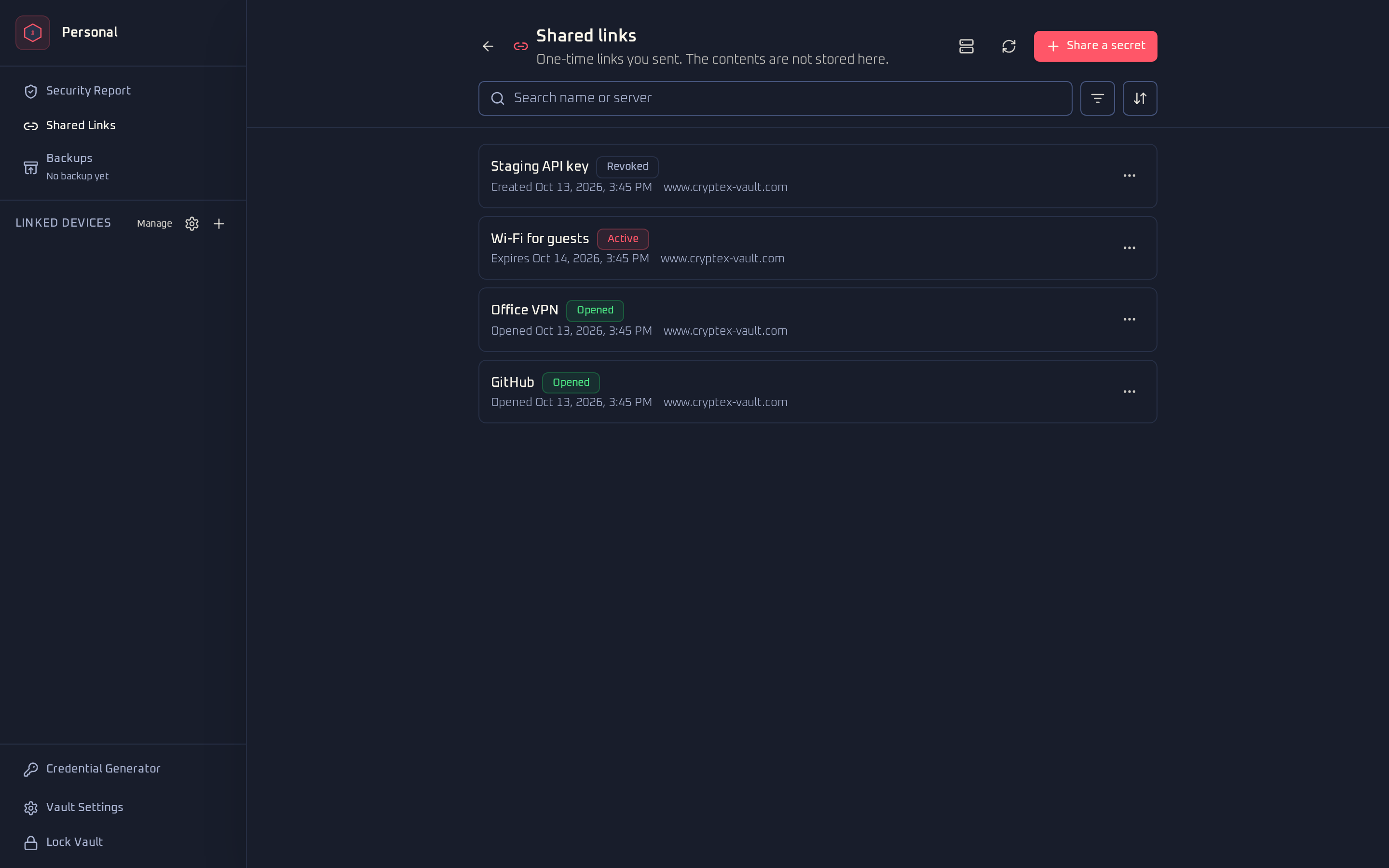
Task: Open more options for GitHub link
Action: click(x=1129, y=392)
